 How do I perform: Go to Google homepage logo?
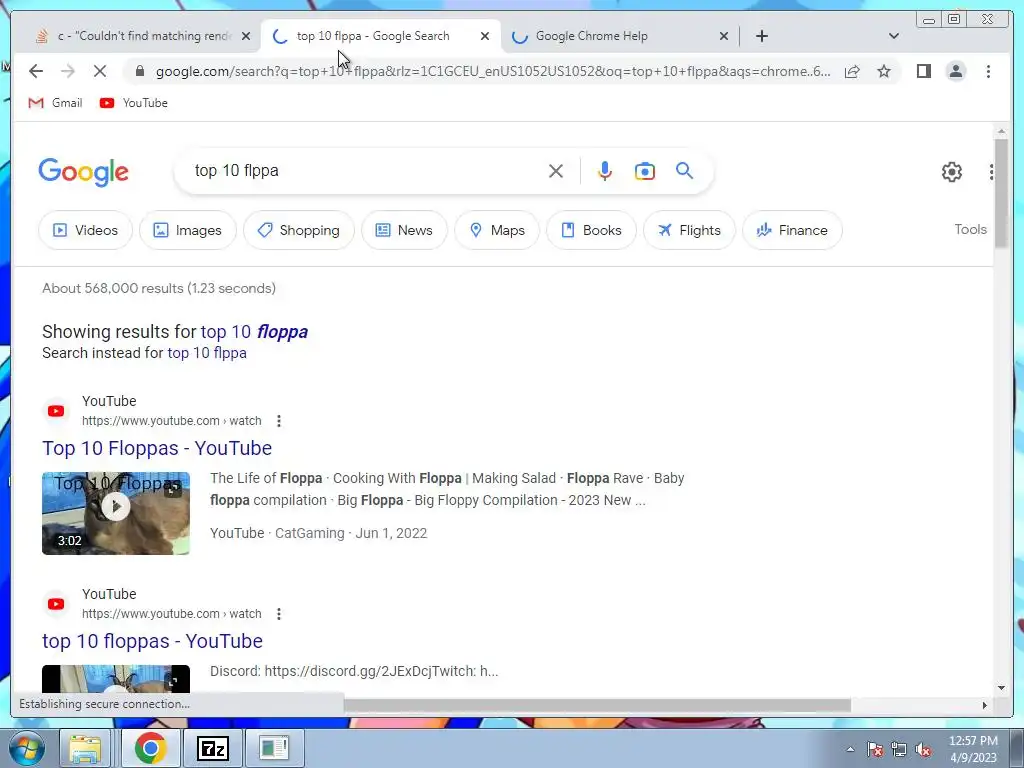point(84,172)
